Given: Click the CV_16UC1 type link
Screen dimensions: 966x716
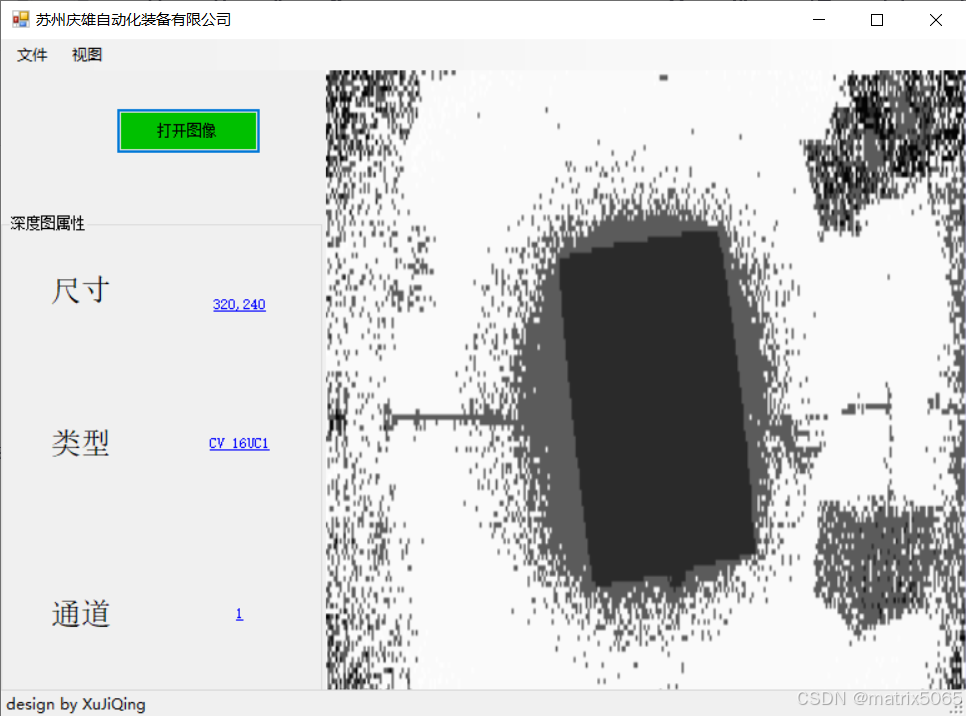Looking at the screenshot, I should click(x=239, y=444).
